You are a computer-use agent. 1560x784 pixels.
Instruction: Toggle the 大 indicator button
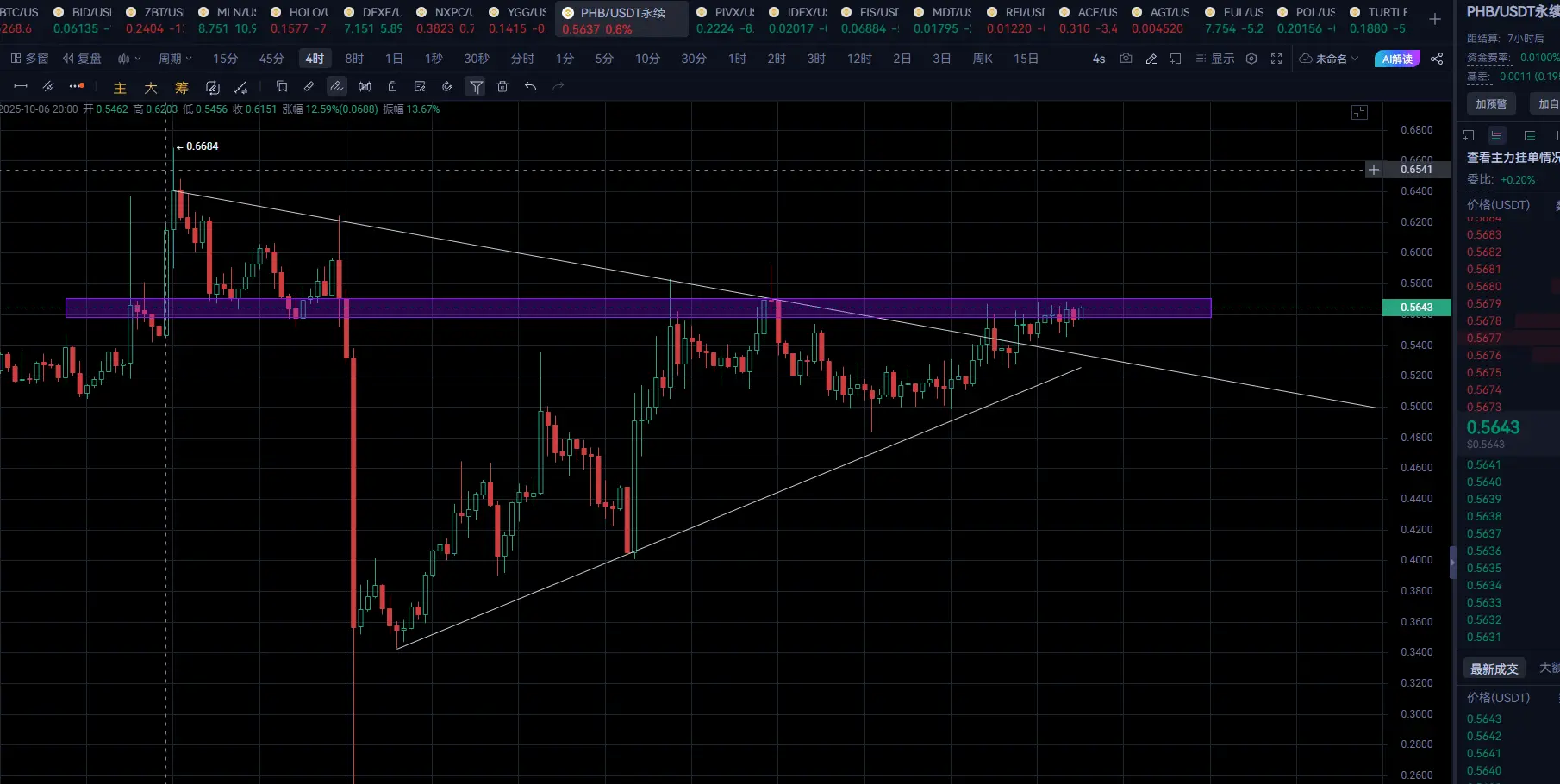tap(151, 88)
